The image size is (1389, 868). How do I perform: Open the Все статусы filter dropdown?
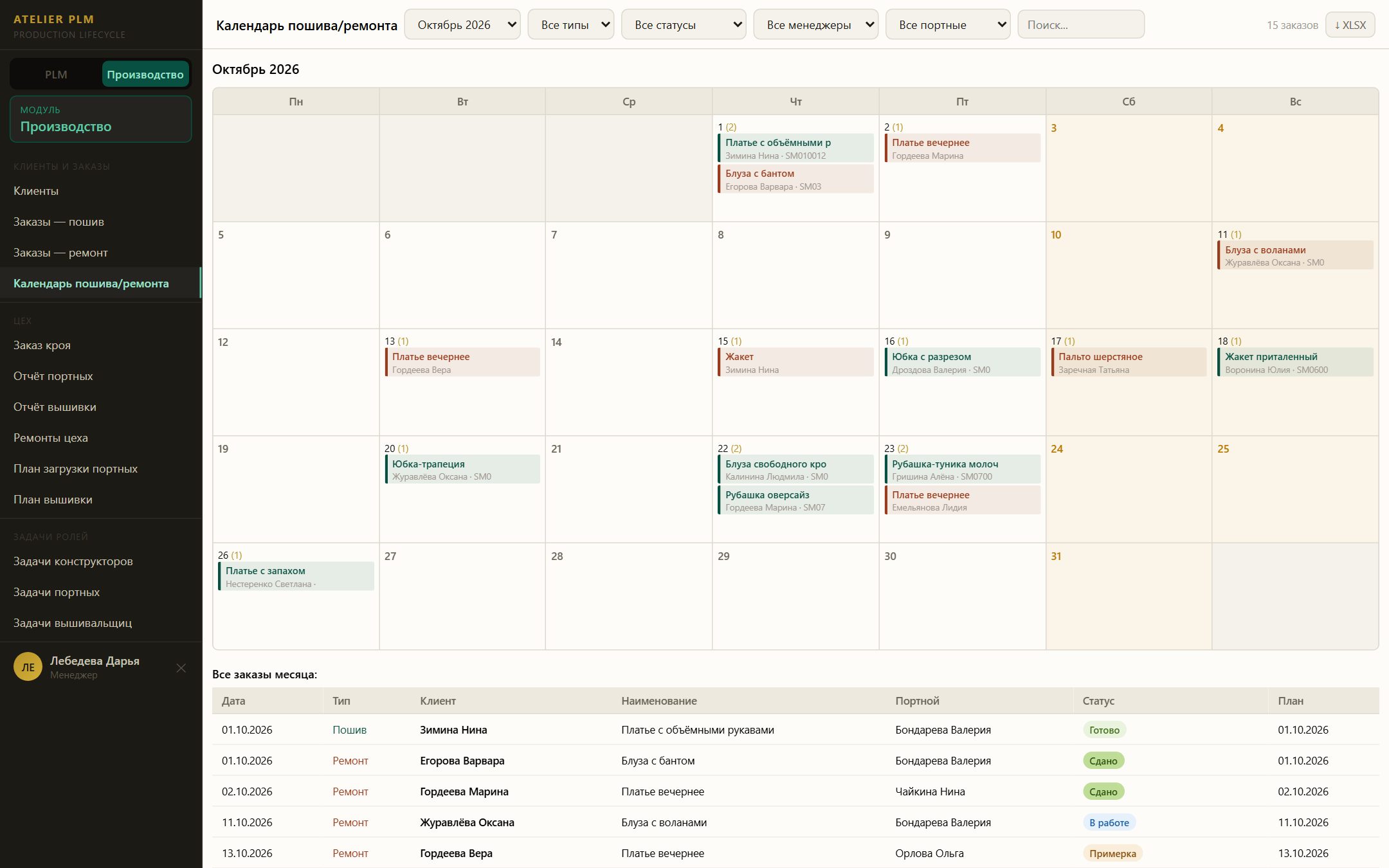coord(684,24)
